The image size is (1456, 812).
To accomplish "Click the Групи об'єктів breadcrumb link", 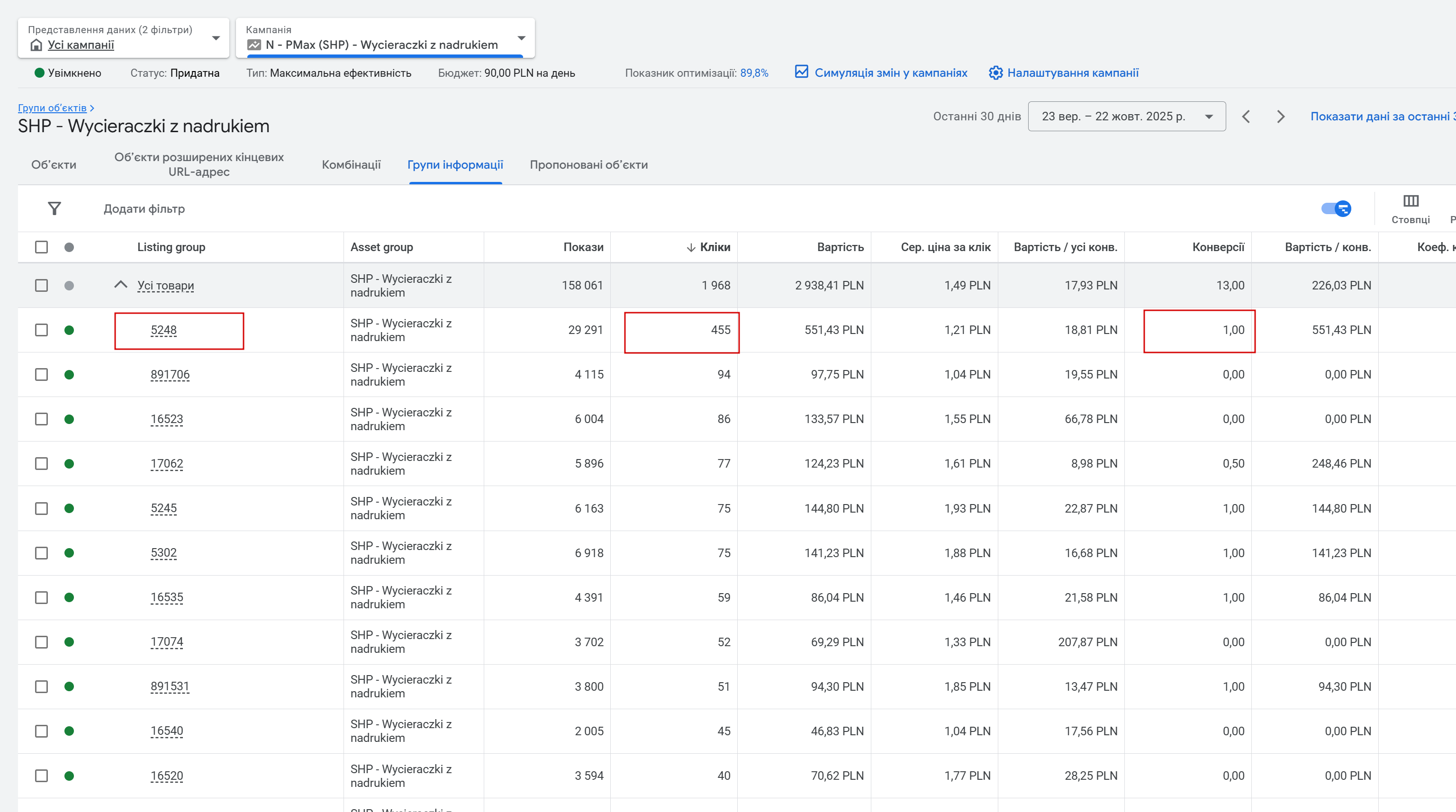I will [x=52, y=108].
